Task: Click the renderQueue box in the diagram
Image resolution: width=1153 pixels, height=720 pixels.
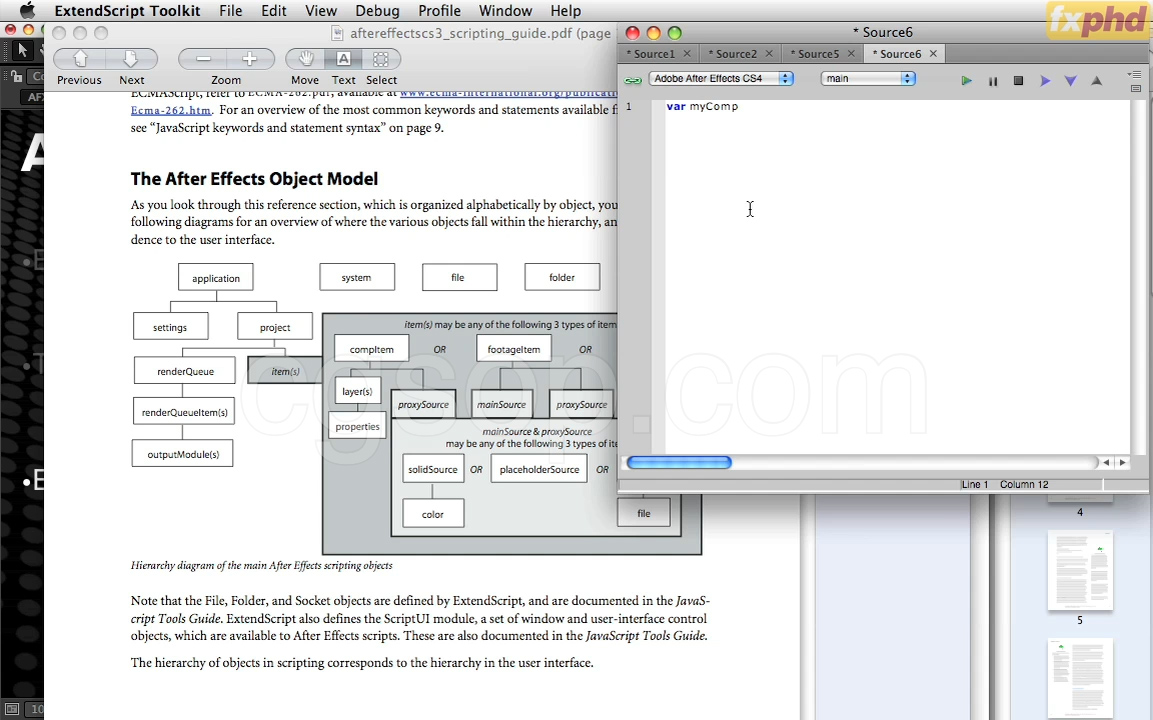Action: pyautogui.click(x=185, y=371)
